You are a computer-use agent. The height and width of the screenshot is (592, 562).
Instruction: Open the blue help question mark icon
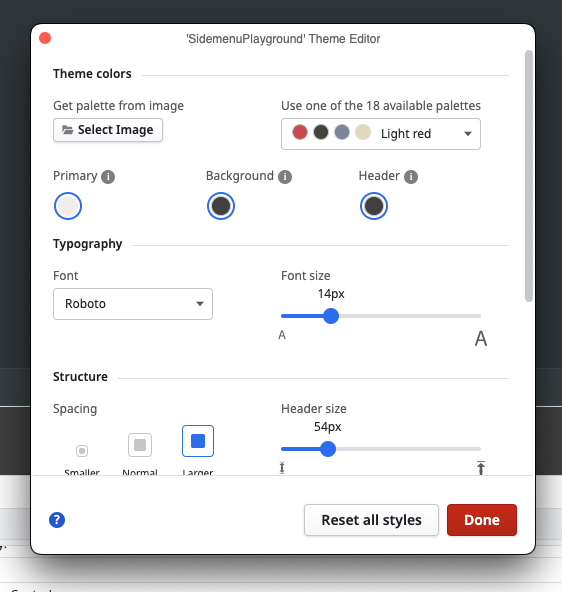coord(57,520)
